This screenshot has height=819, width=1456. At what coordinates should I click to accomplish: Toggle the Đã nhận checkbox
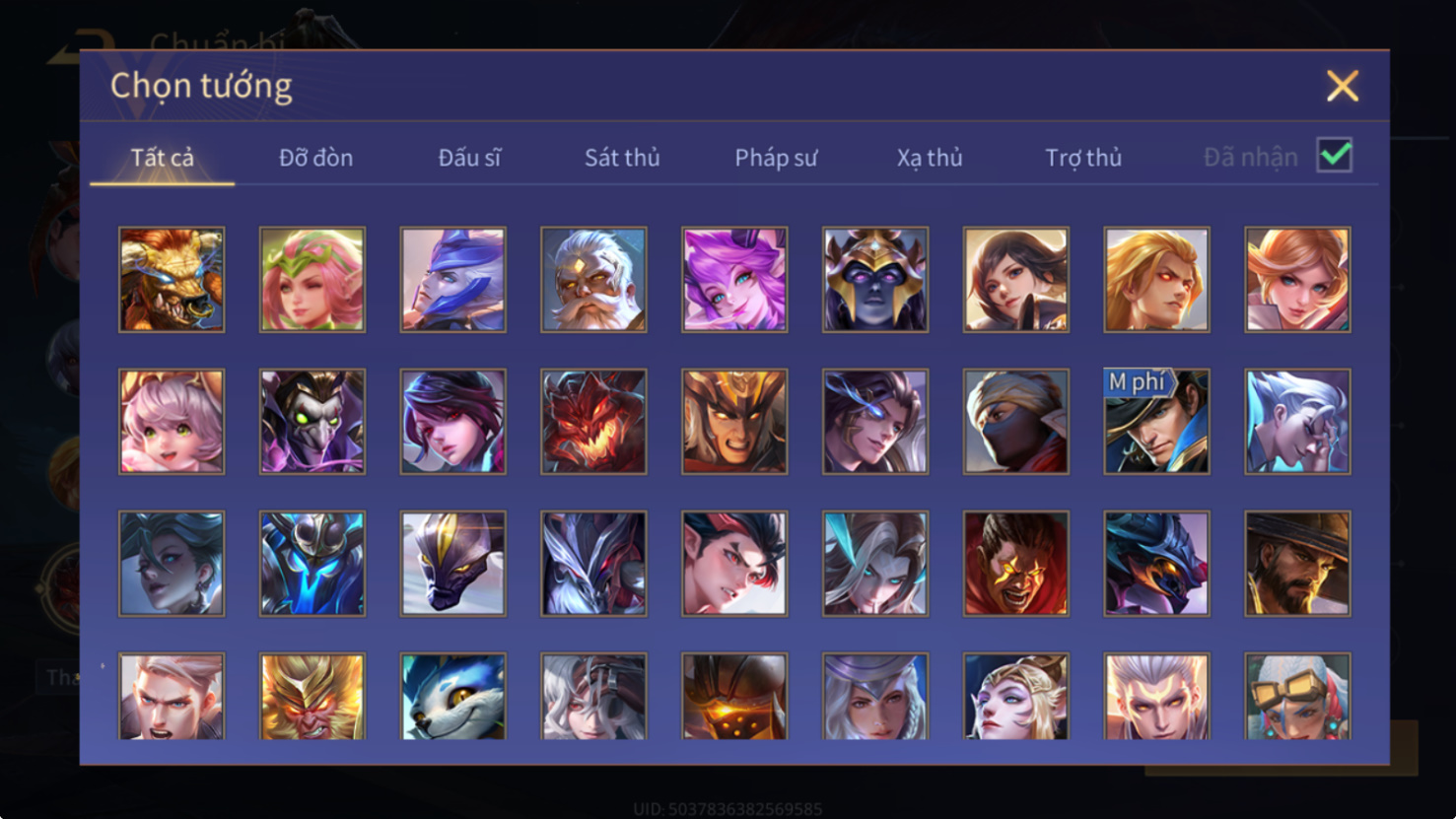1334,156
